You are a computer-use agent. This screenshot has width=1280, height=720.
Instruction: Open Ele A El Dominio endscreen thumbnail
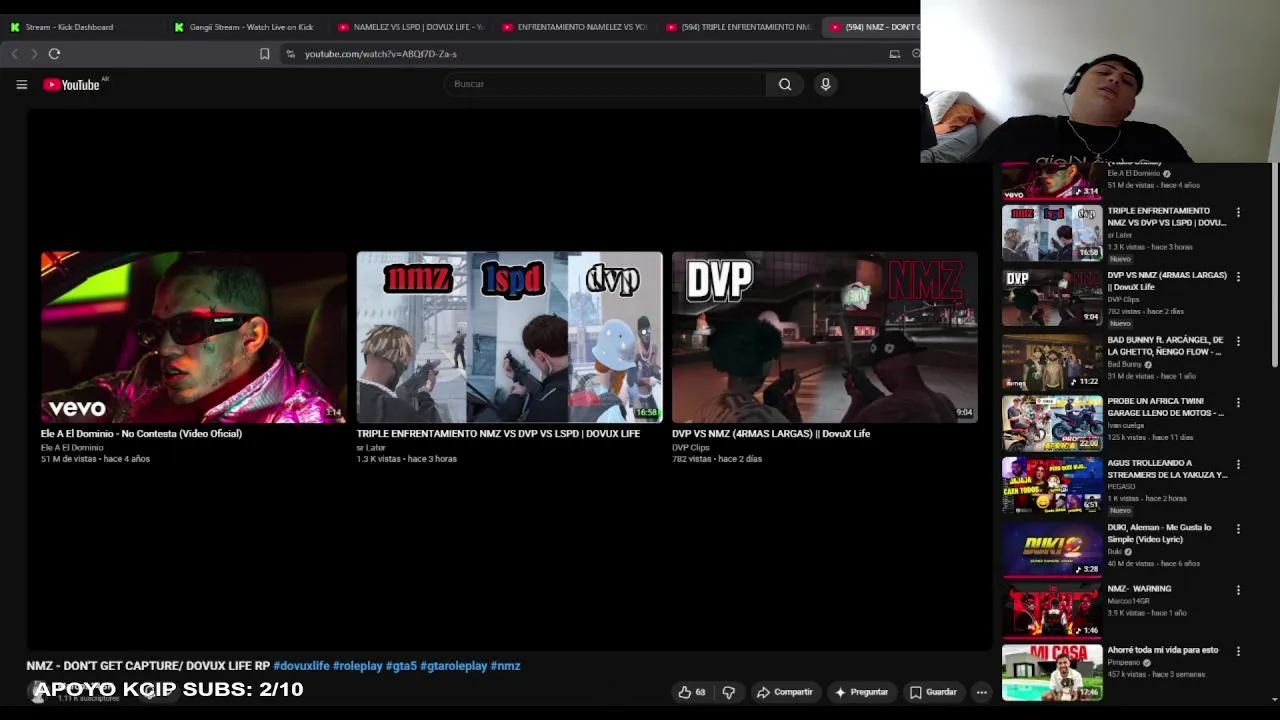tap(193, 337)
